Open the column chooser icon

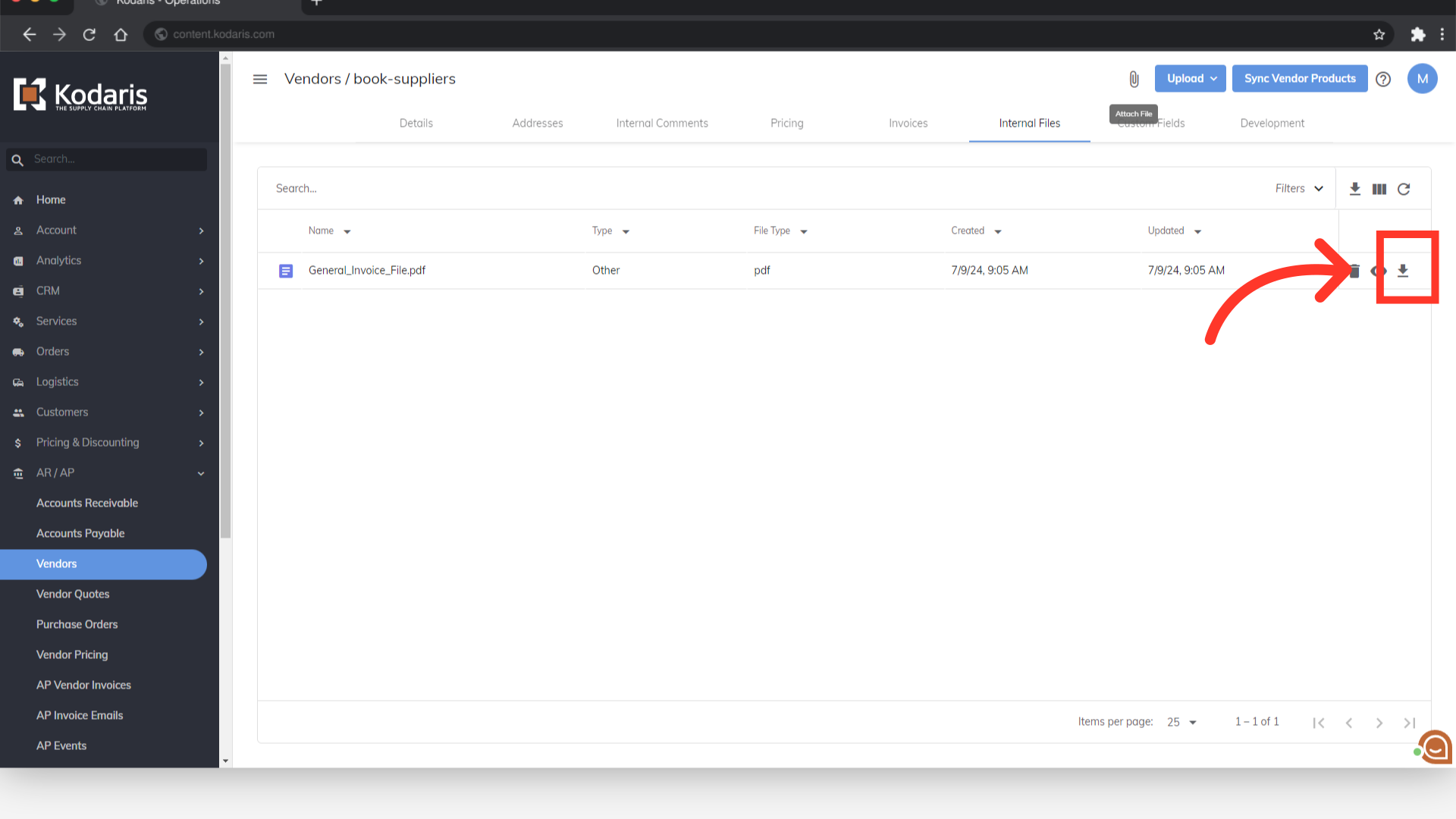click(1379, 189)
